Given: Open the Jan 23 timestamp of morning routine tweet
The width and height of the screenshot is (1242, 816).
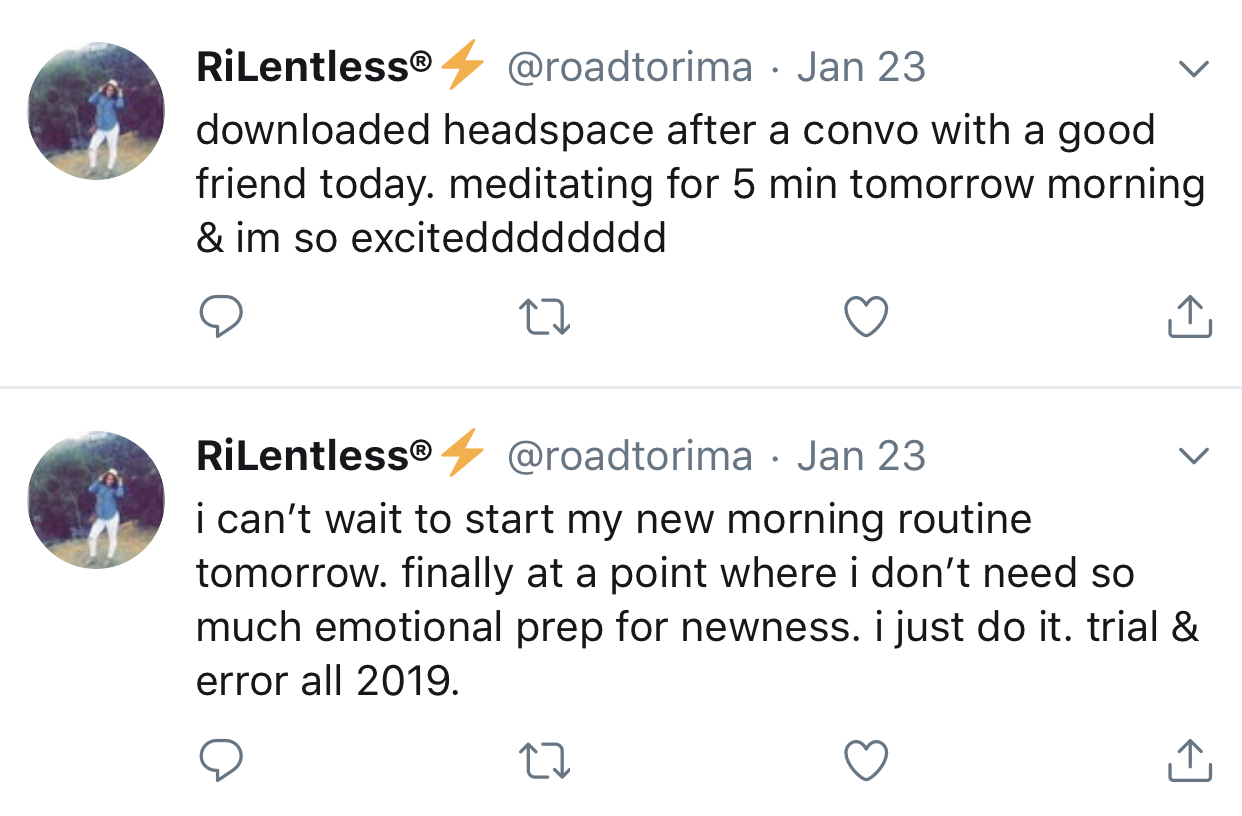Looking at the screenshot, I should click(861, 456).
